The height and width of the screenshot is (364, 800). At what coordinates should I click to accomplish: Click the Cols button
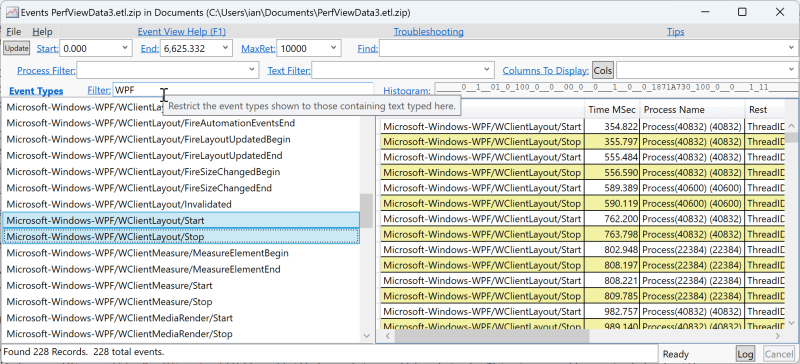(603, 70)
